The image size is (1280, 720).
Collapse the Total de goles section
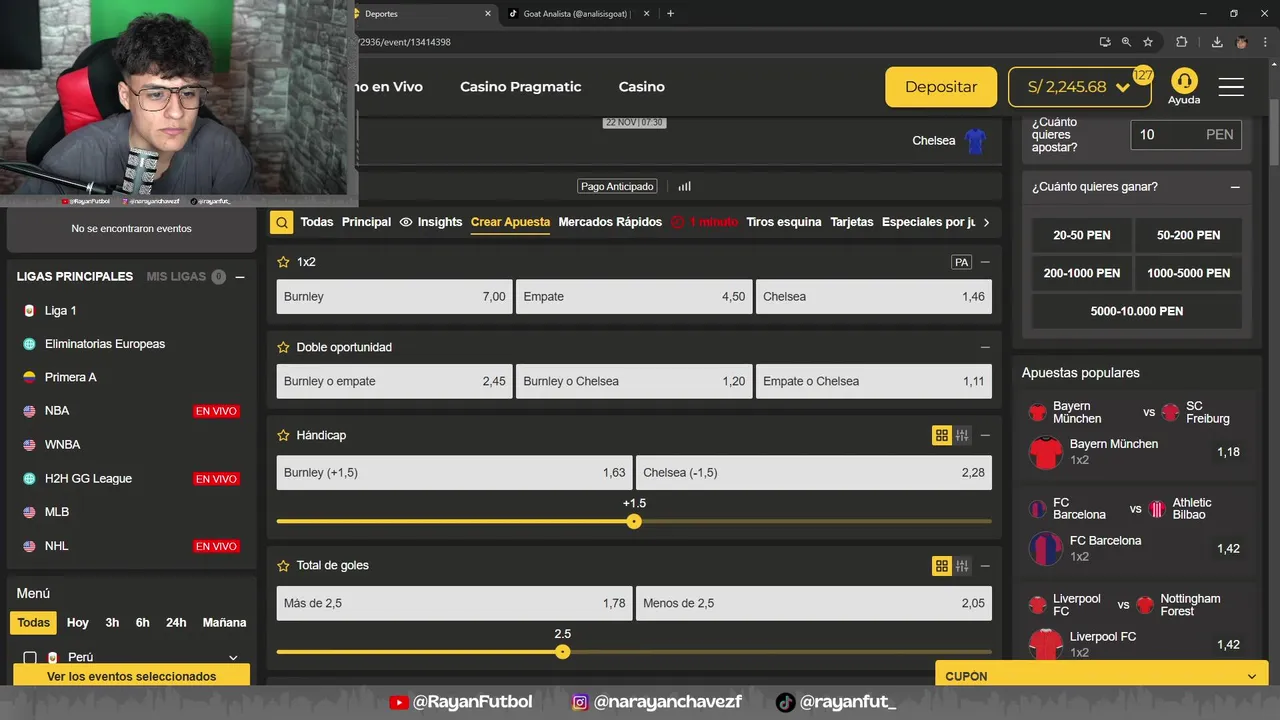click(x=985, y=566)
